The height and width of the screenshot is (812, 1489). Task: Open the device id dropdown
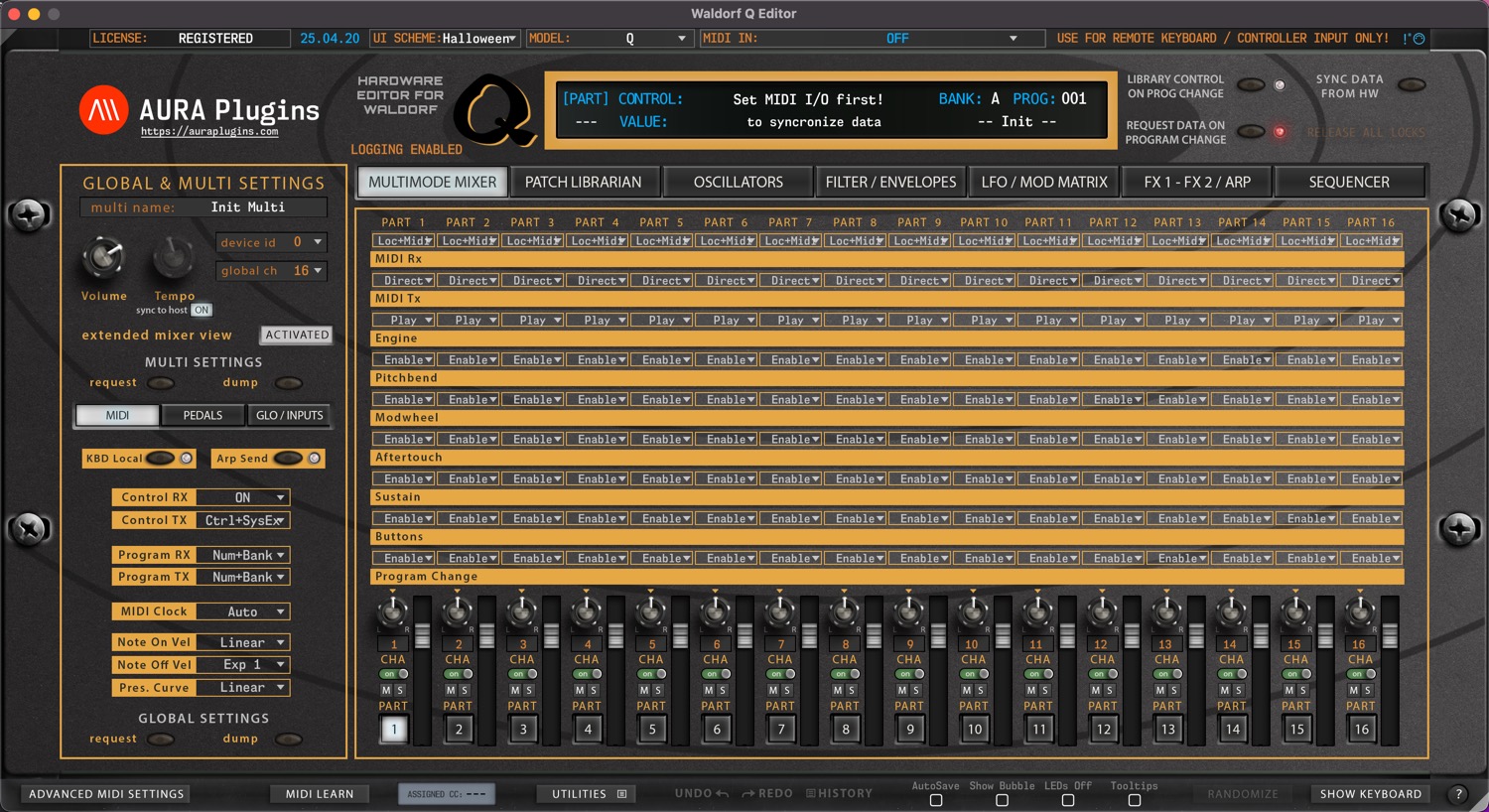tap(271, 242)
